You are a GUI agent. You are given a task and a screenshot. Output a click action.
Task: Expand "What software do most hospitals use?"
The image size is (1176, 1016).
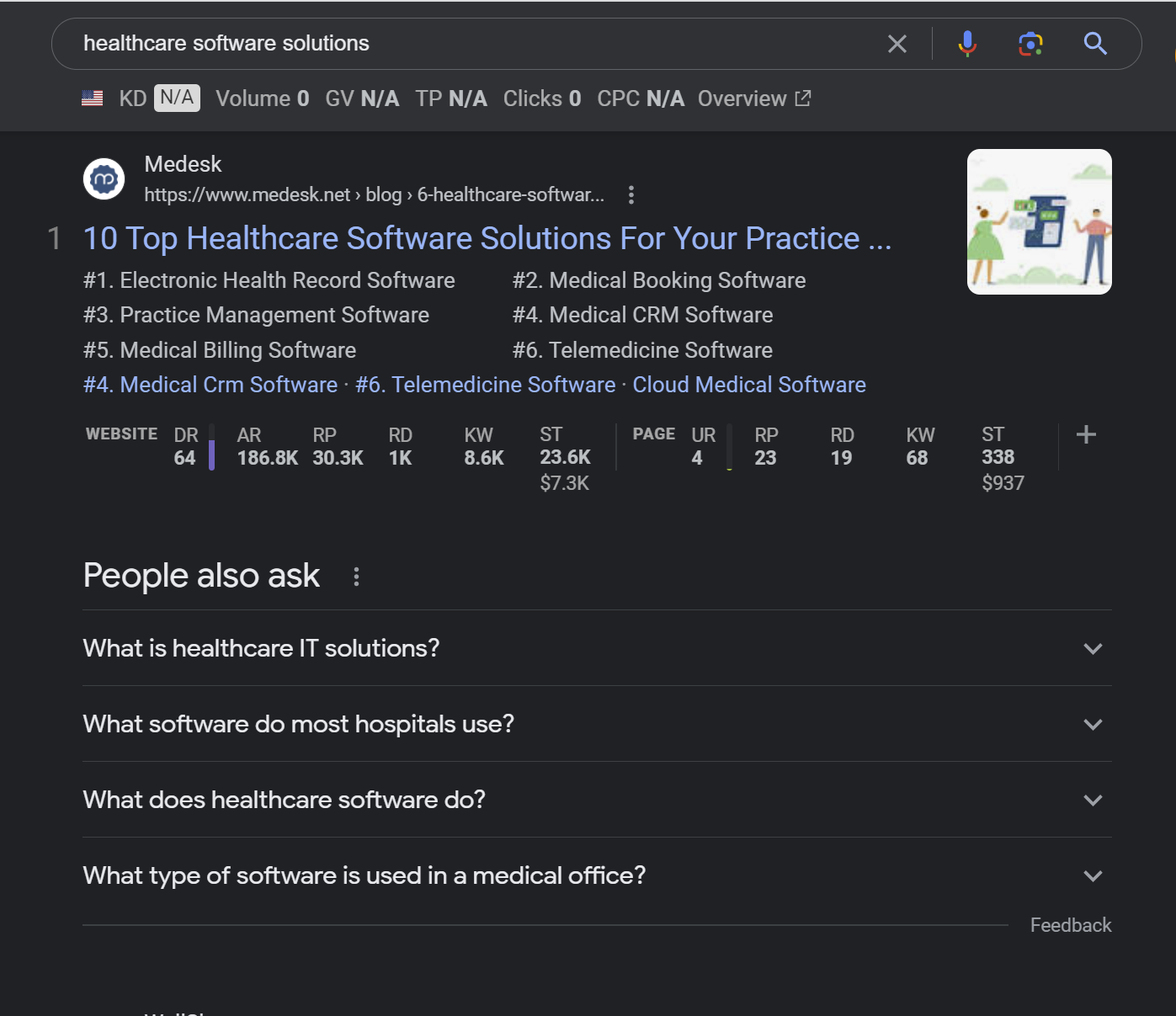click(x=597, y=724)
